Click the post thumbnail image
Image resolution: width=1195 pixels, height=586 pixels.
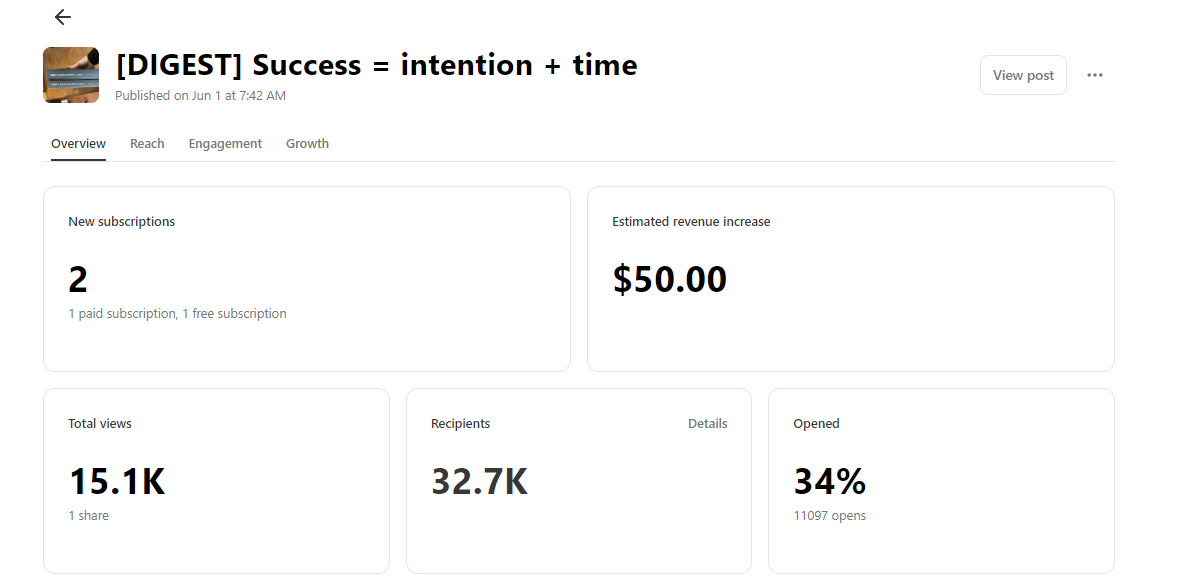(x=71, y=75)
